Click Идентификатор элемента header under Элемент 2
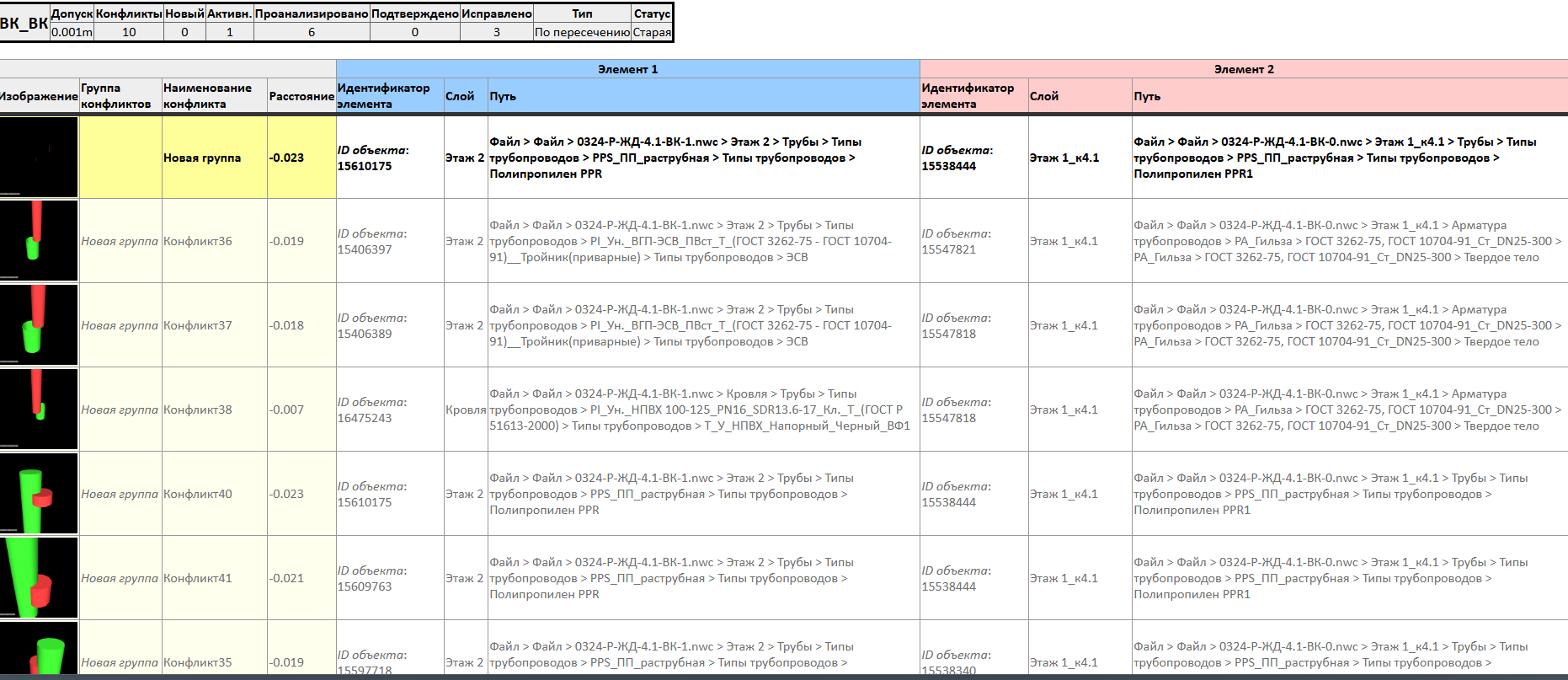Screen dimensions: 1568x680 [x=974, y=96]
